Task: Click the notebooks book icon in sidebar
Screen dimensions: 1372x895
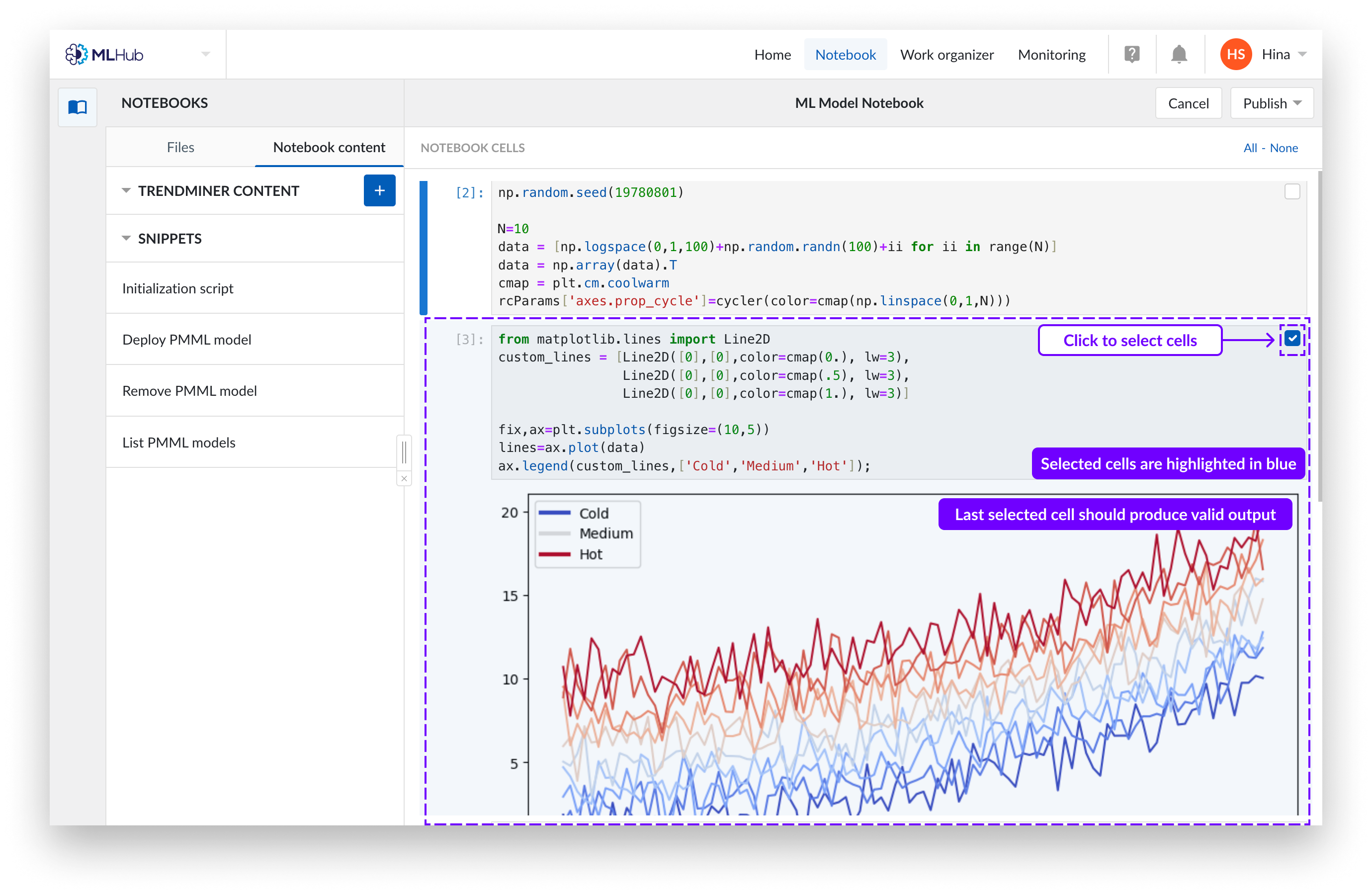Action: [x=77, y=107]
